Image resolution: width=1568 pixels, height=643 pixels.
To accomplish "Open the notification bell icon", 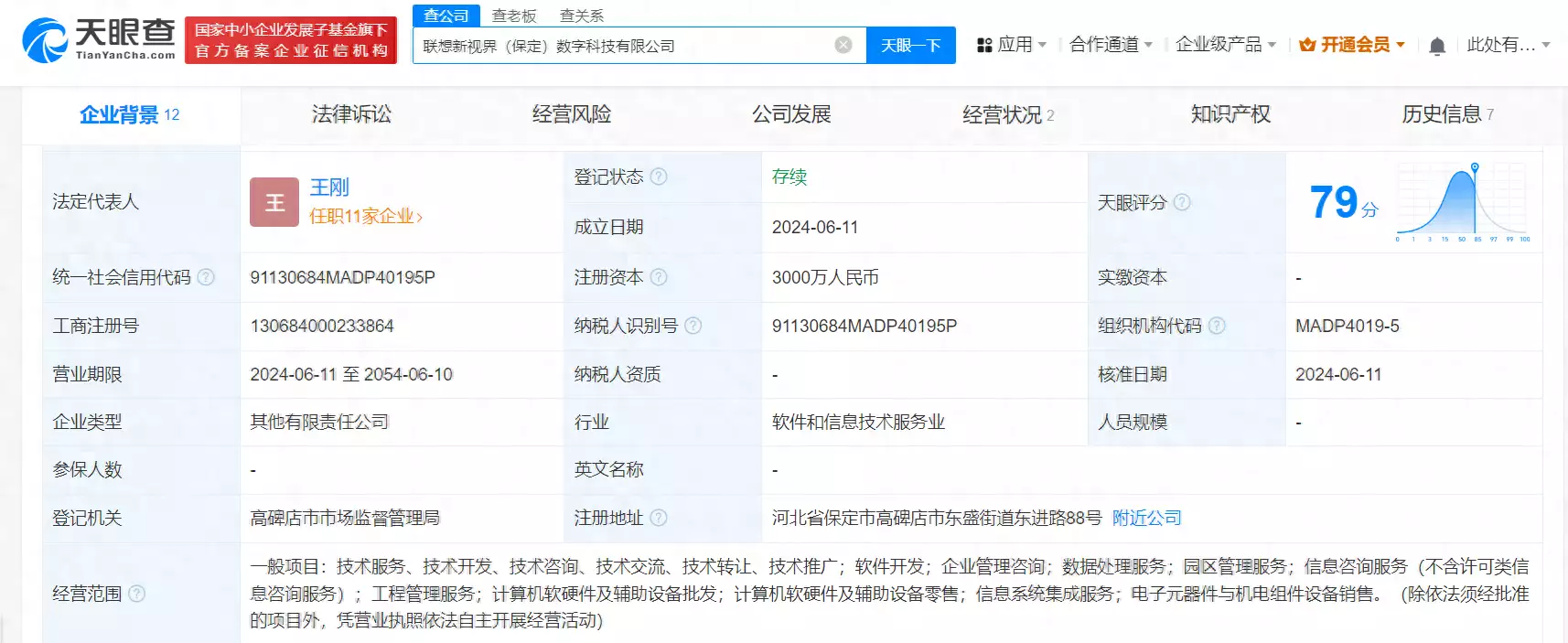I will click(1437, 46).
